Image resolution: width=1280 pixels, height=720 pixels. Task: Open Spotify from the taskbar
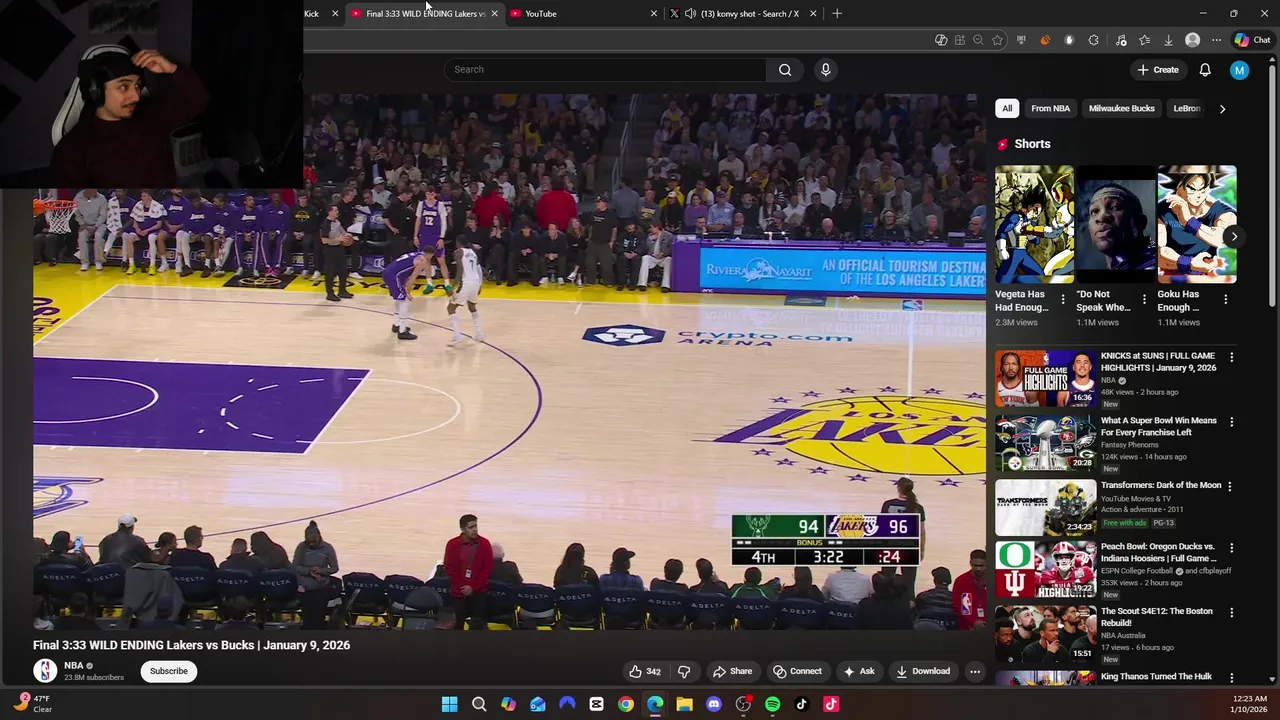point(772,704)
